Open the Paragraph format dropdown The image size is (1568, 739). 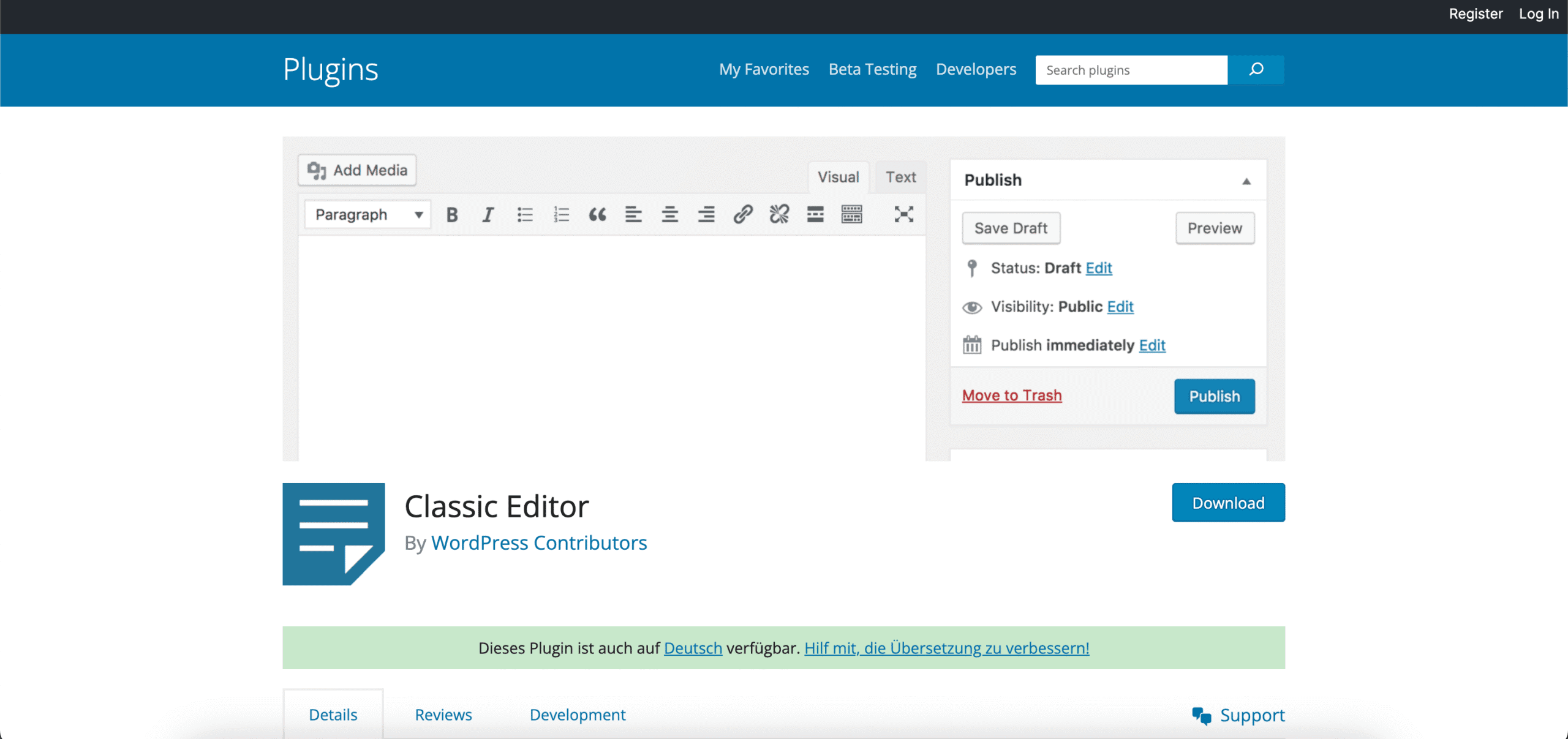pyautogui.click(x=368, y=214)
